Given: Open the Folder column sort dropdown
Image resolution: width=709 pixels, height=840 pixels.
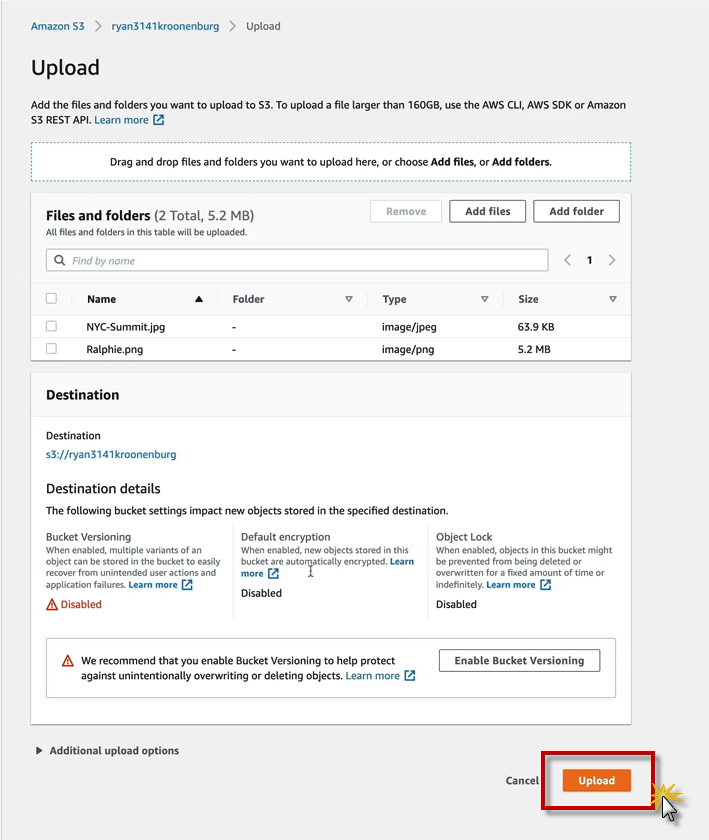Looking at the screenshot, I should point(349,299).
